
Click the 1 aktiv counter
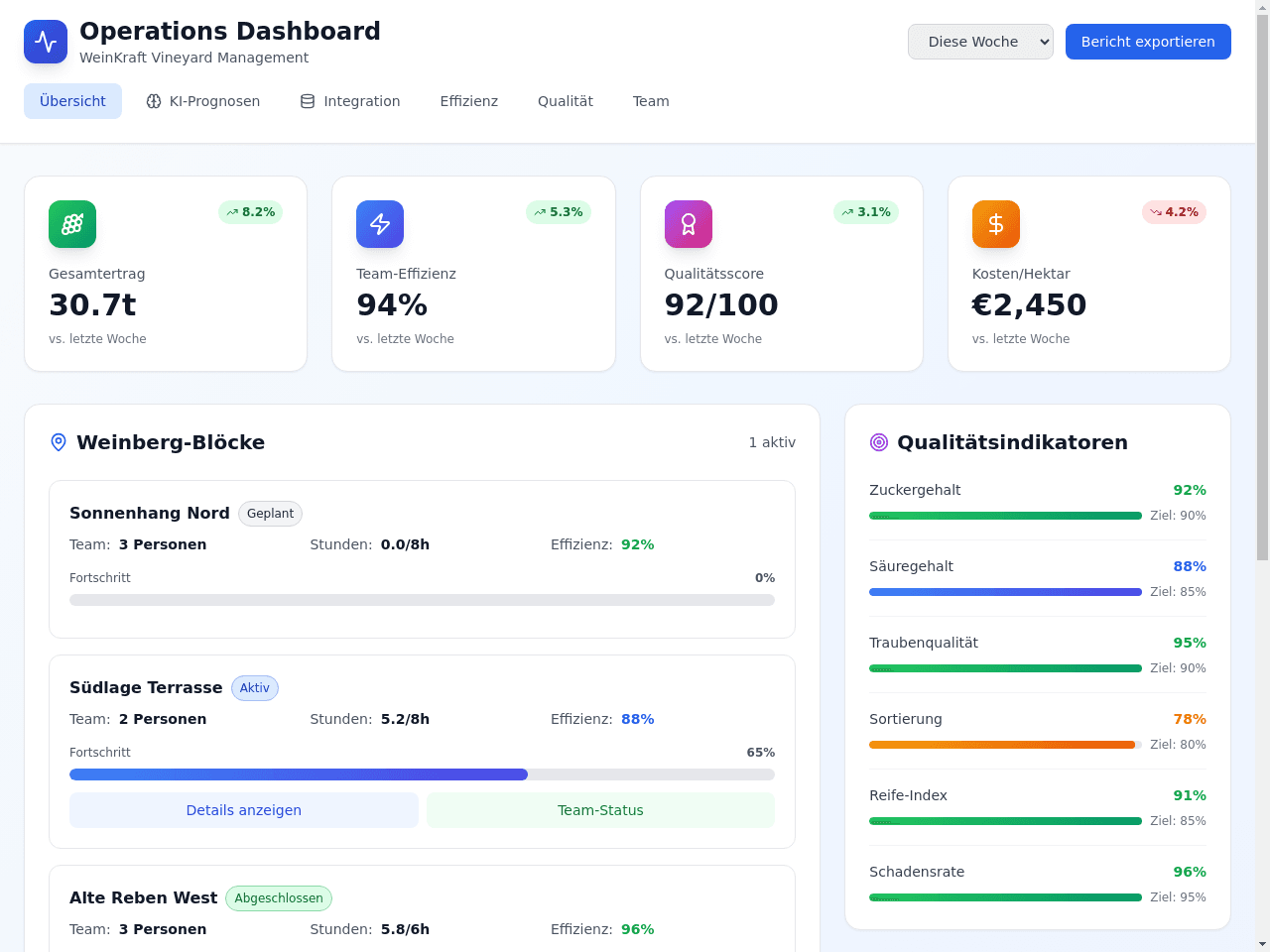pyautogui.click(x=772, y=442)
